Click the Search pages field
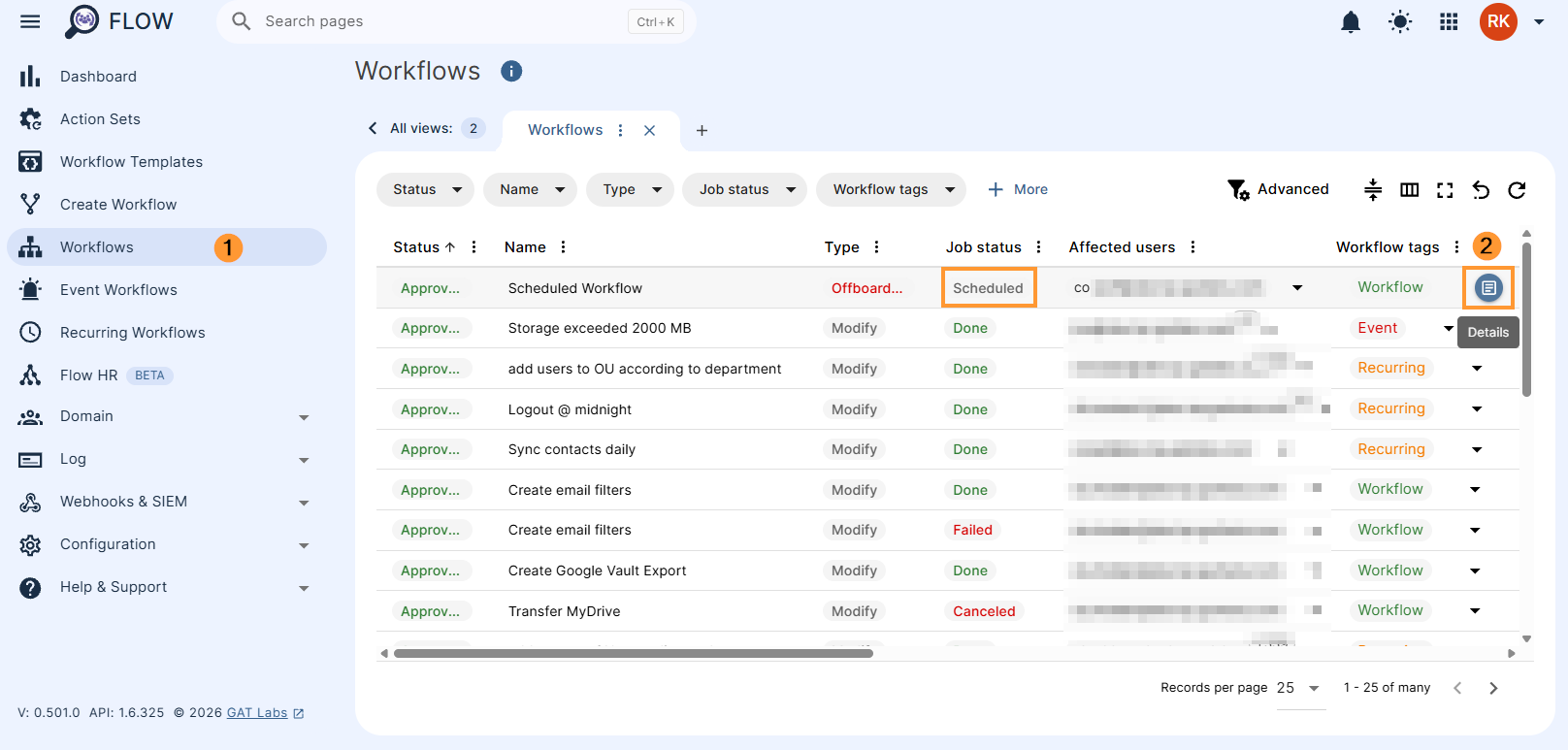 pyautogui.click(x=456, y=21)
